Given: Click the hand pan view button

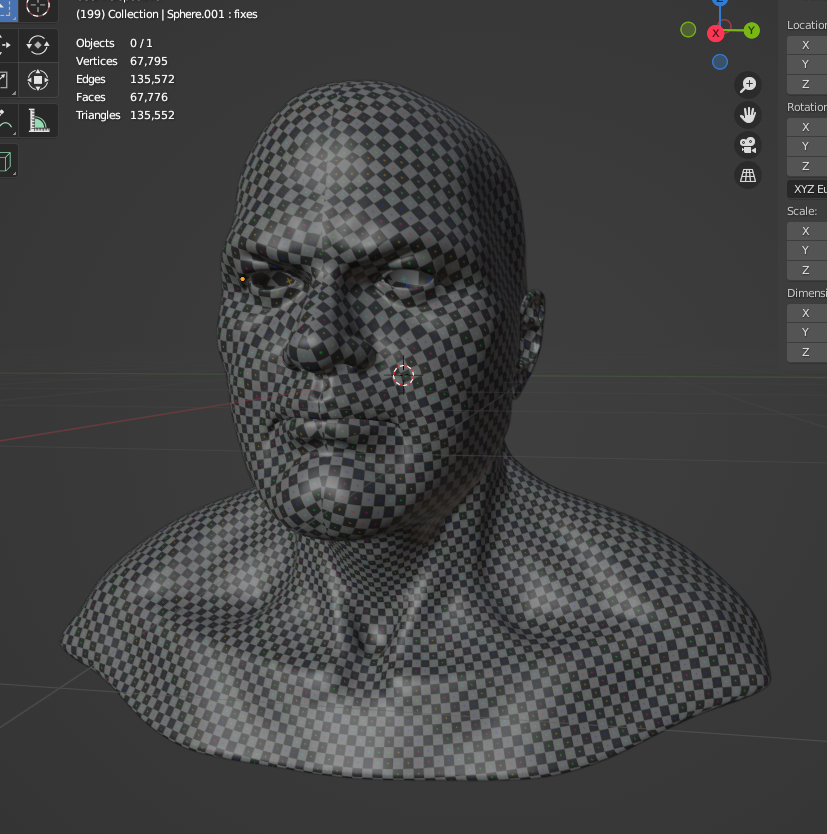Looking at the screenshot, I should [x=747, y=114].
